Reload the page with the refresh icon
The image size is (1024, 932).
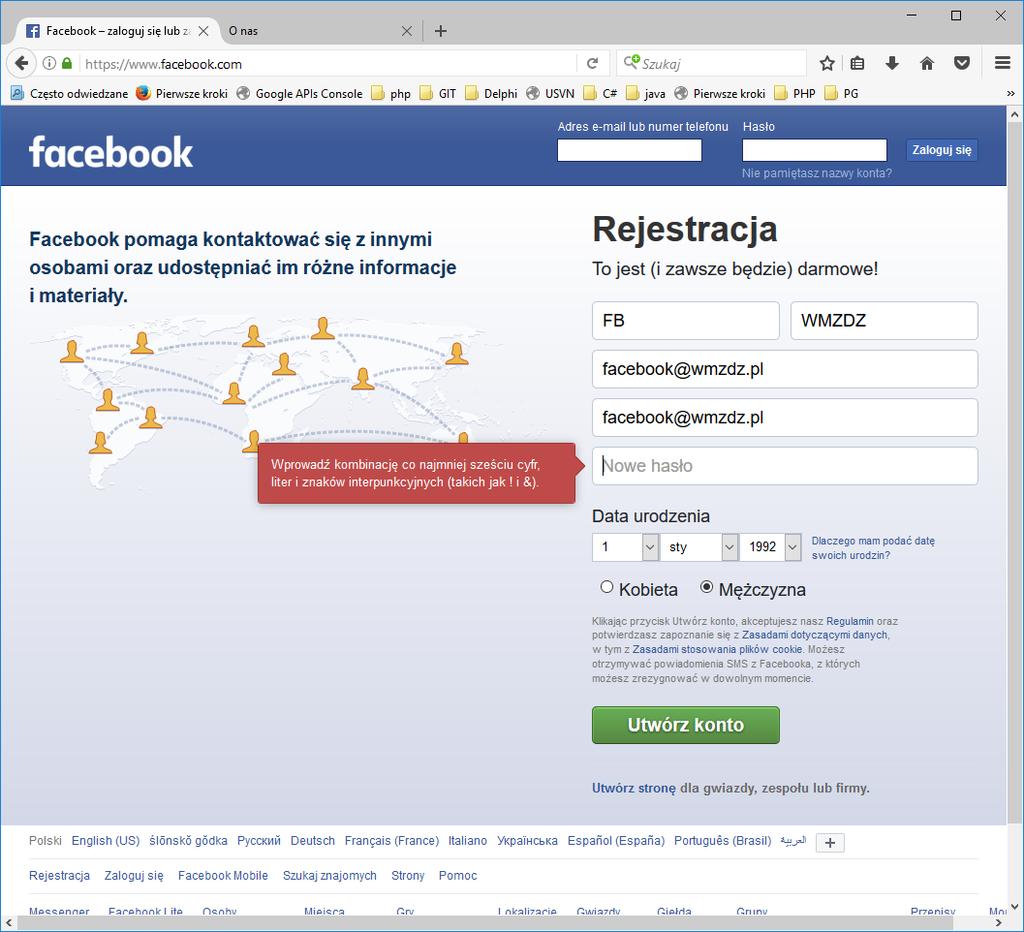pyautogui.click(x=592, y=63)
